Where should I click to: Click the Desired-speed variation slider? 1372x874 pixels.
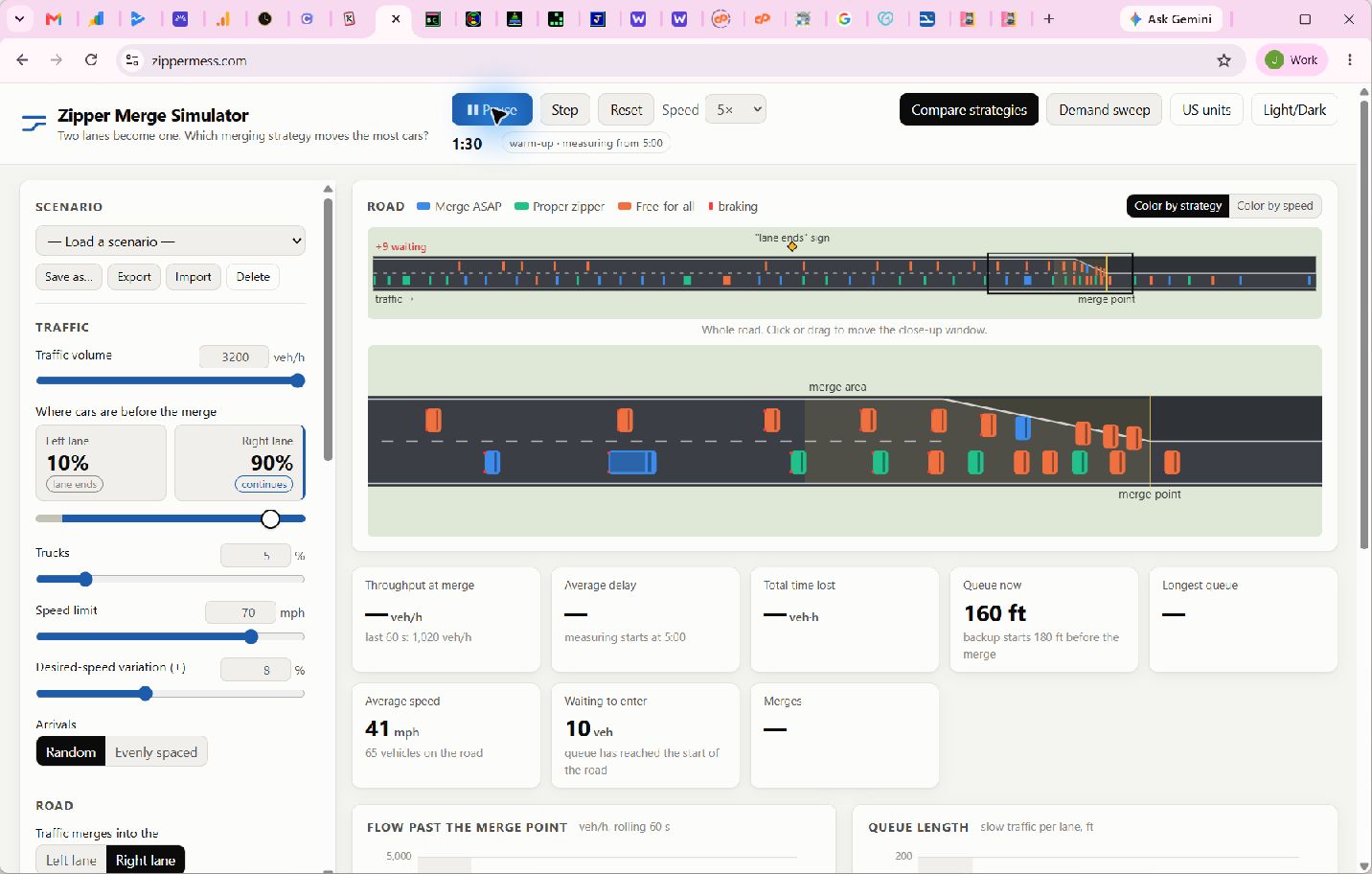coord(171,694)
